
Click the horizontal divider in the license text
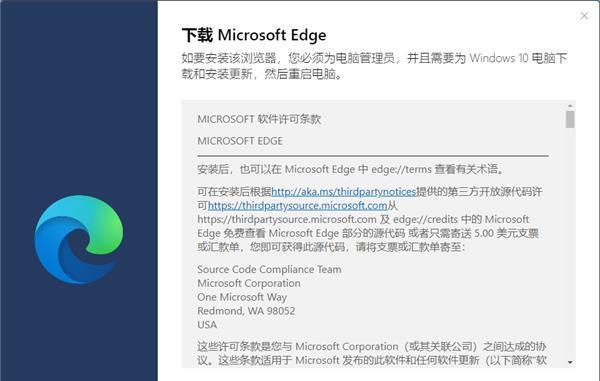tap(373, 156)
